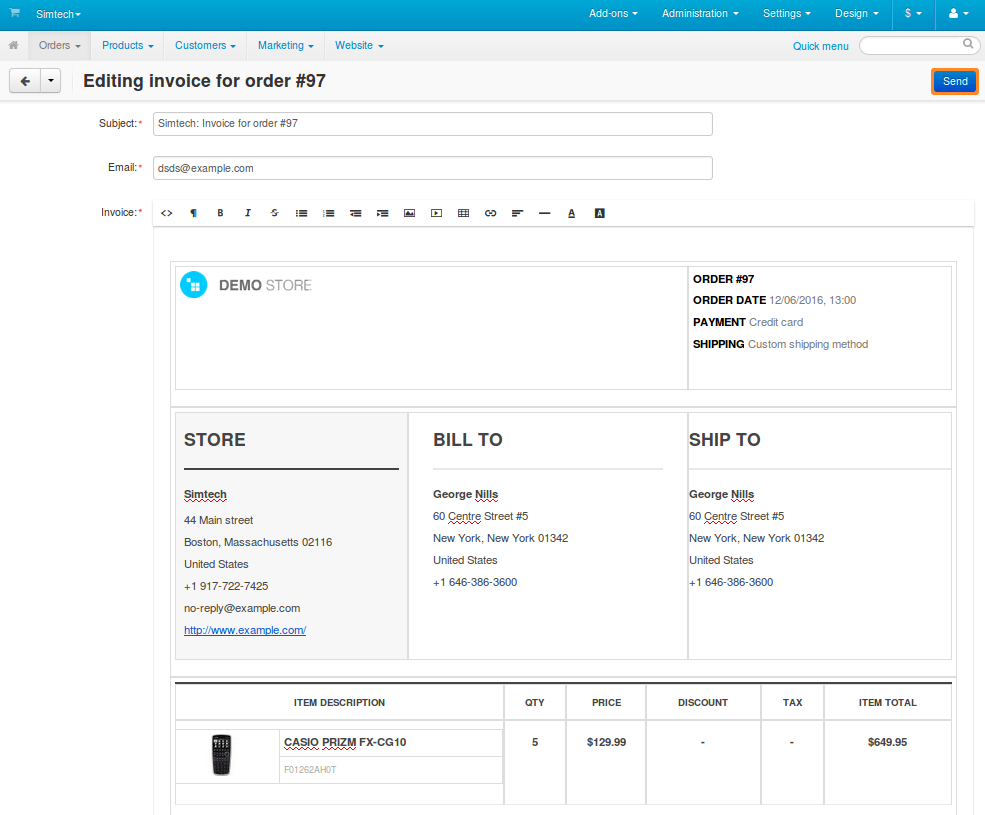This screenshot has height=815, width=985.
Task: Open the Marketing menu
Action: click(286, 45)
